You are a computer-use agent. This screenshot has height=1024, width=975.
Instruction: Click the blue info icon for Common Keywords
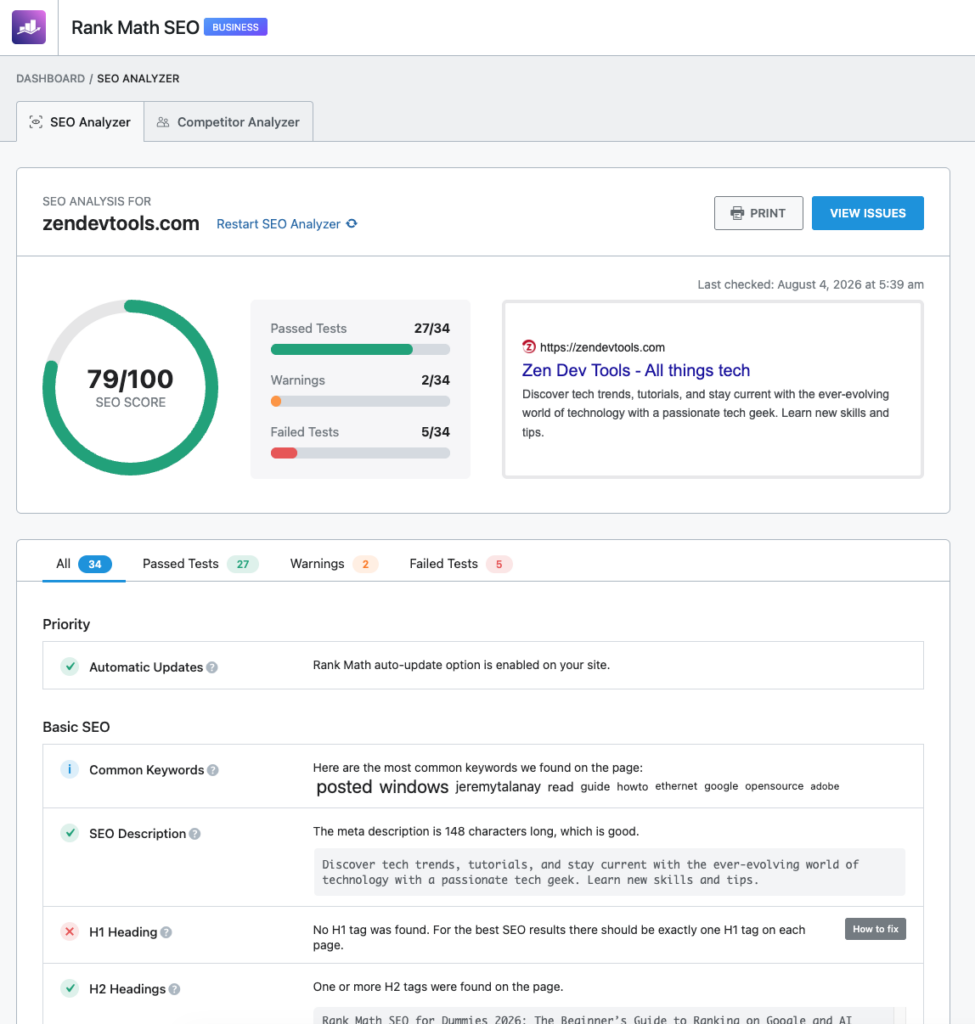70,769
